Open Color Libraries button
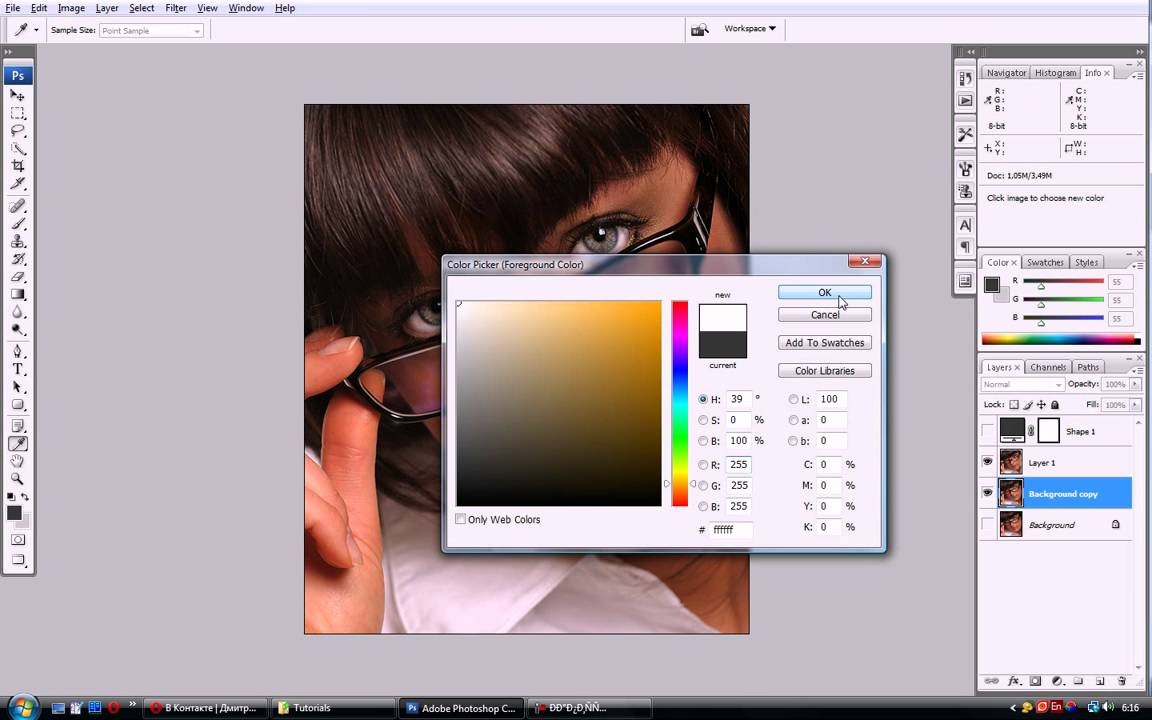This screenshot has width=1152, height=720. tap(824, 370)
